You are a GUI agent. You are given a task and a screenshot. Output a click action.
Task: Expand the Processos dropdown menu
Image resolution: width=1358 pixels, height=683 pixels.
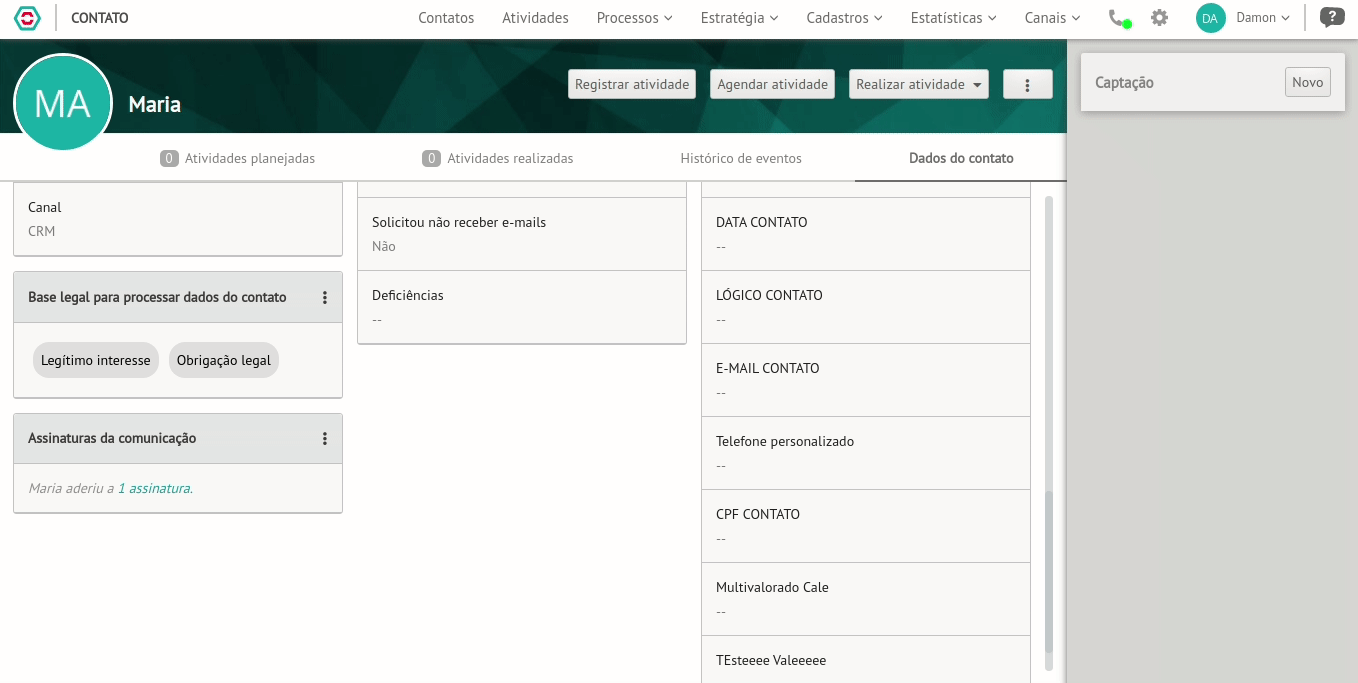634,18
